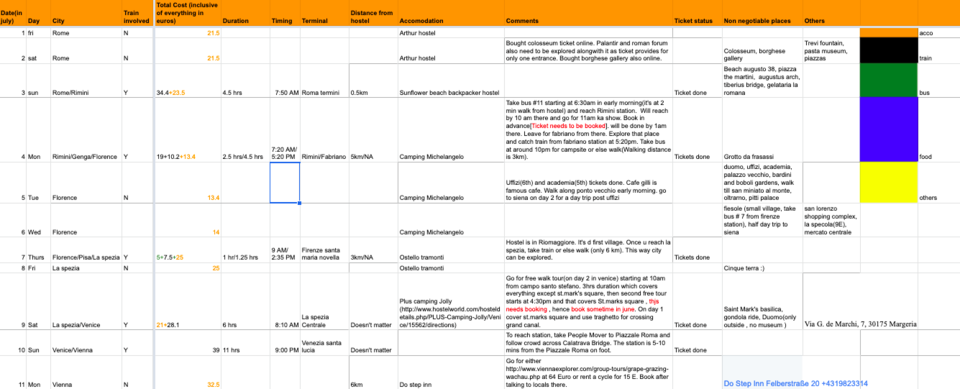This screenshot has height=389, width=960.
Task: Select the black train legend cell
Action: pyautogui.click(x=888, y=50)
